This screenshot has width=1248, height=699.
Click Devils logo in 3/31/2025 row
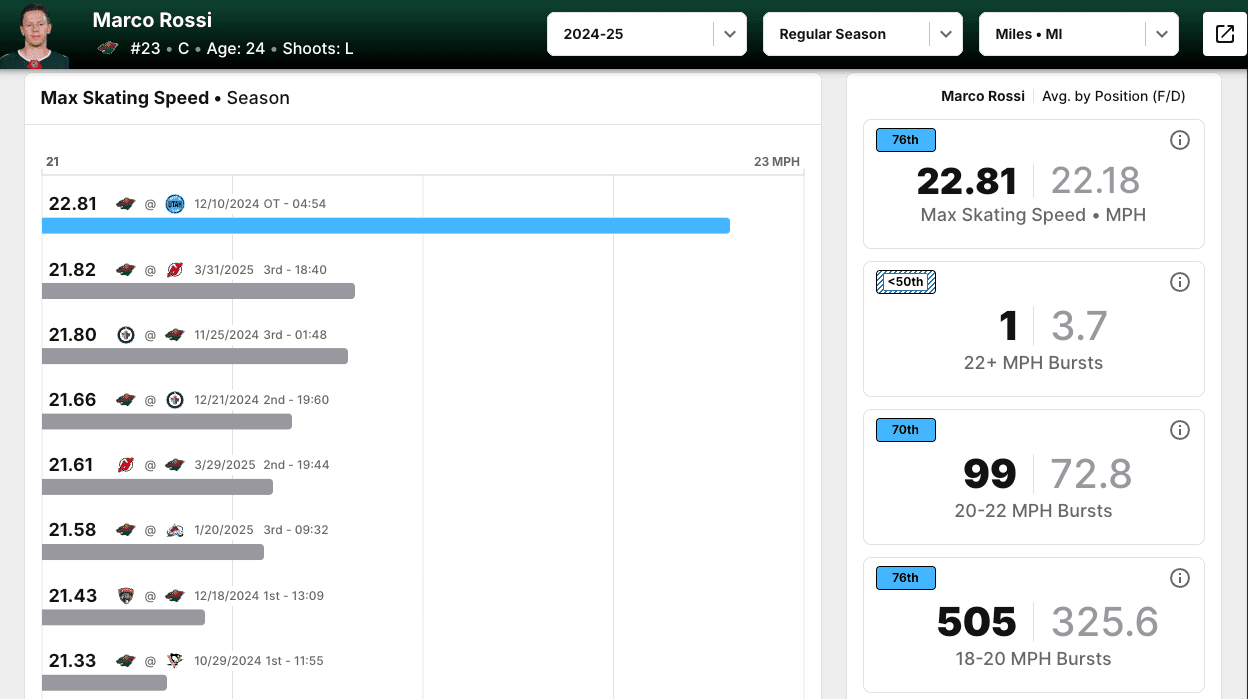[x=175, y=270]
